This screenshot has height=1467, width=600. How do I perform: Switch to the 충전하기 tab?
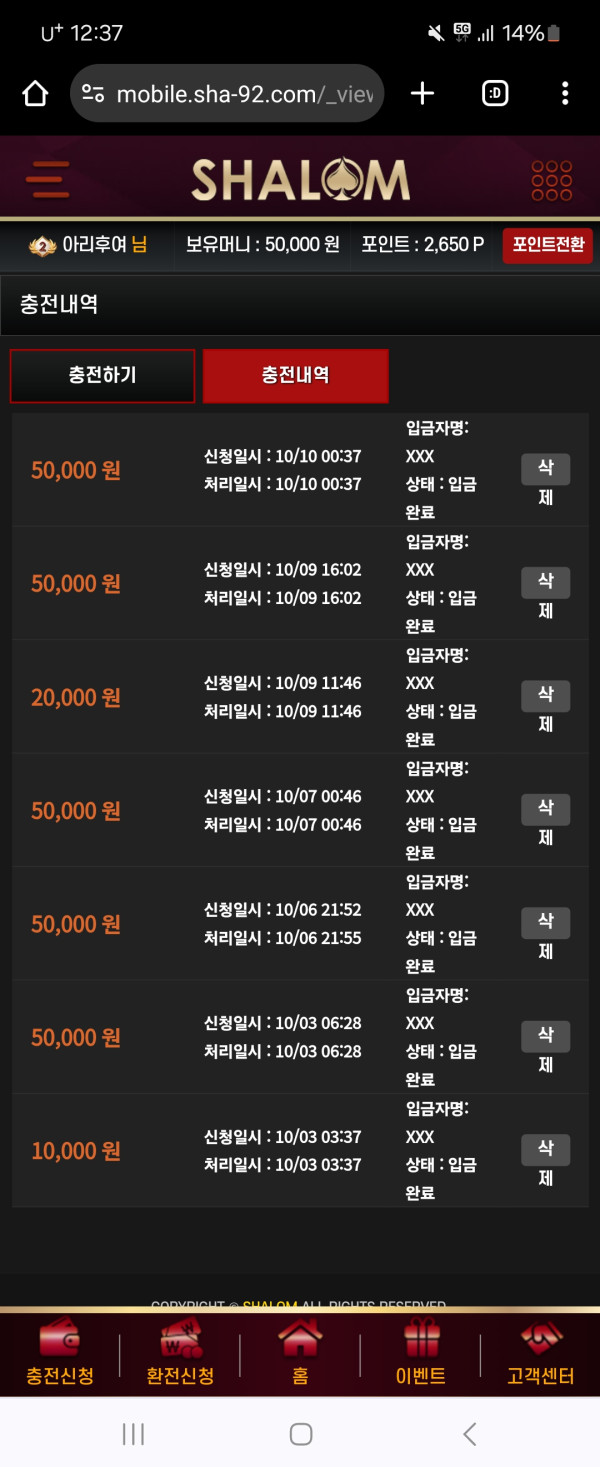coord(102,376)
